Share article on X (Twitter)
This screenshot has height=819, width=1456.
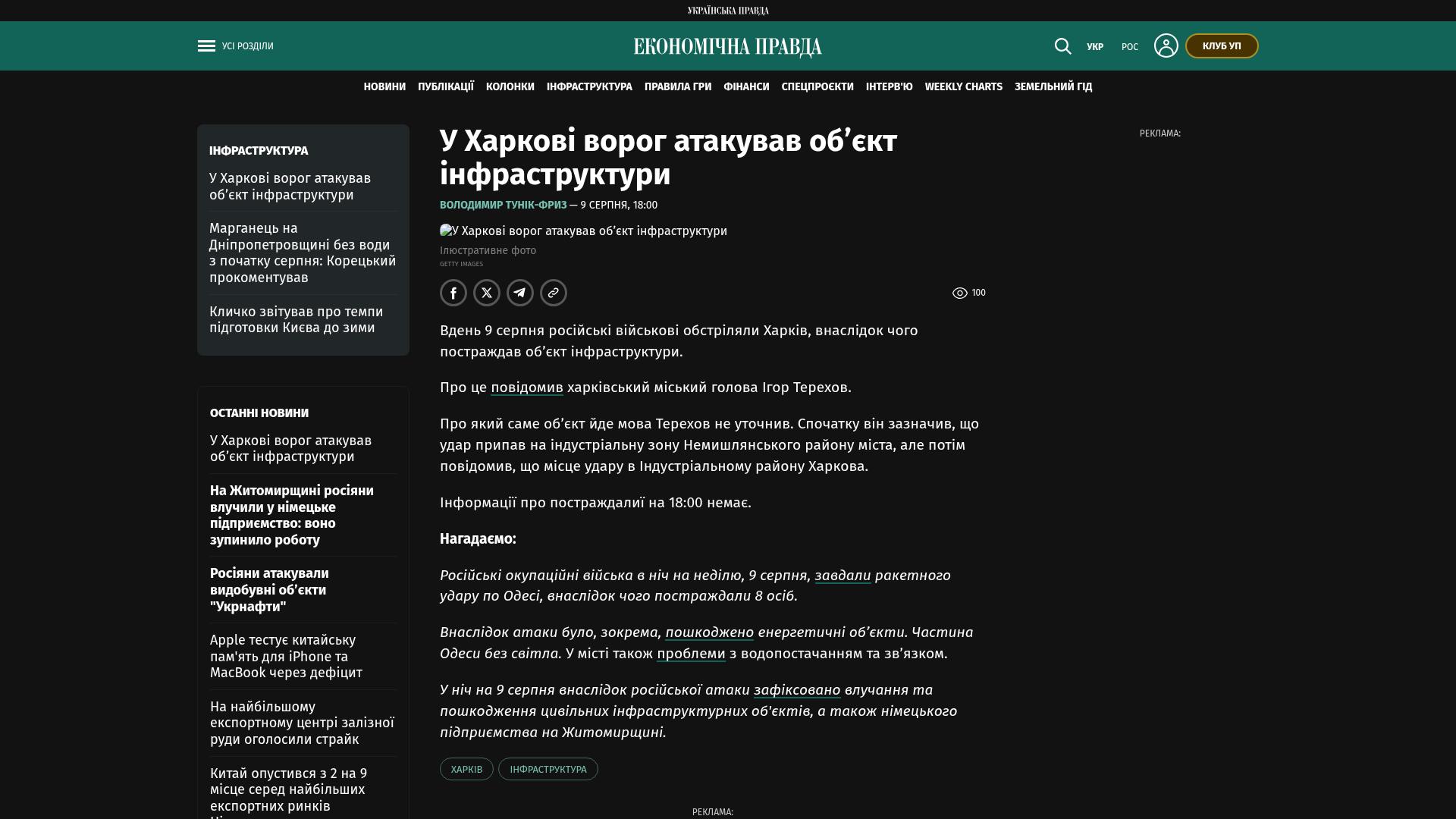pyautogui.click(x=487, y=293)
